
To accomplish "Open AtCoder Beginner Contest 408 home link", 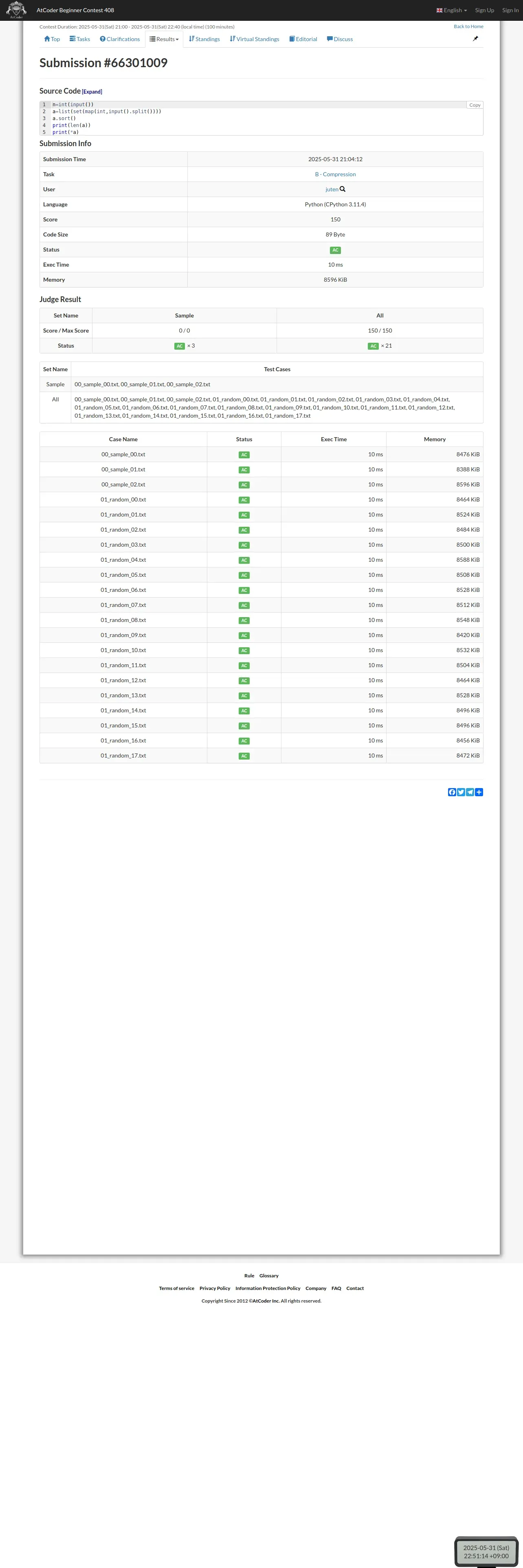I will pos(75,10).
